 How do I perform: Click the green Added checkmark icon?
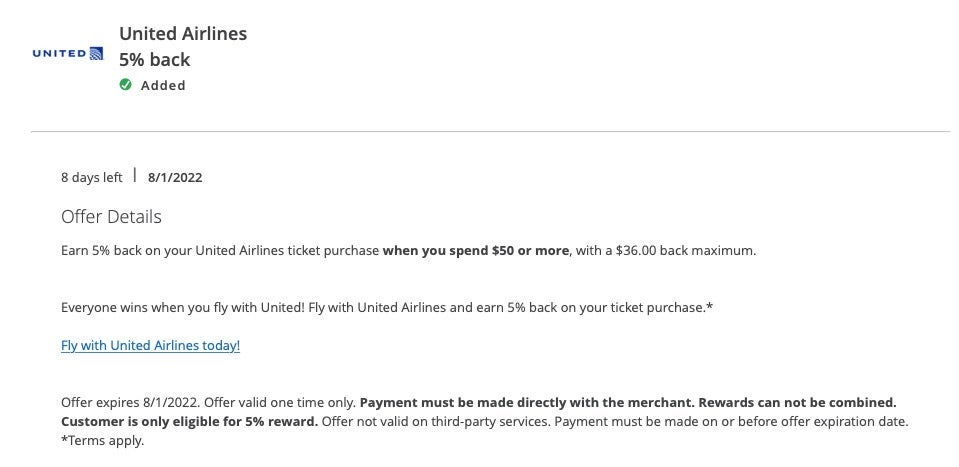(126, 85)
